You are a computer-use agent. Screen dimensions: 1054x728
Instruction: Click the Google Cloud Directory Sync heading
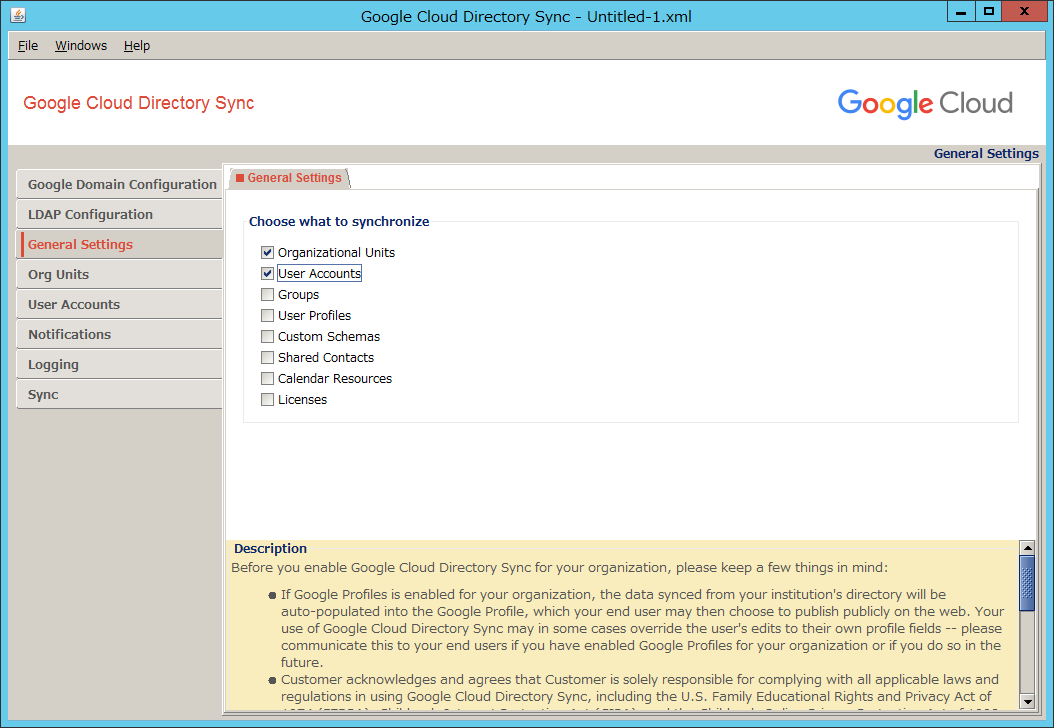click(x=138, y=103)
